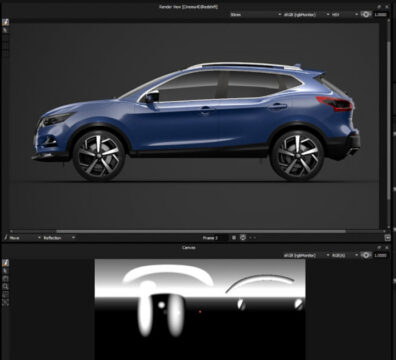
Task: Select the second tool in Canvas left toolbar
Action: pos(6,271)
